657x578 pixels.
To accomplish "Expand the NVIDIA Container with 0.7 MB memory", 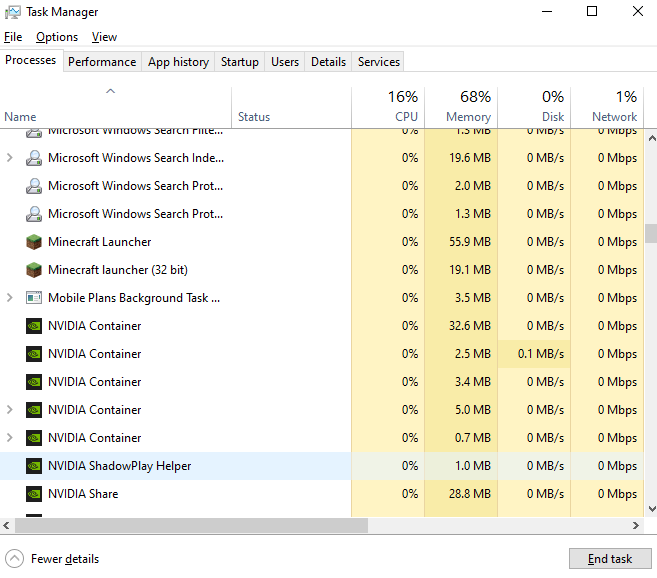I will 10,438.
